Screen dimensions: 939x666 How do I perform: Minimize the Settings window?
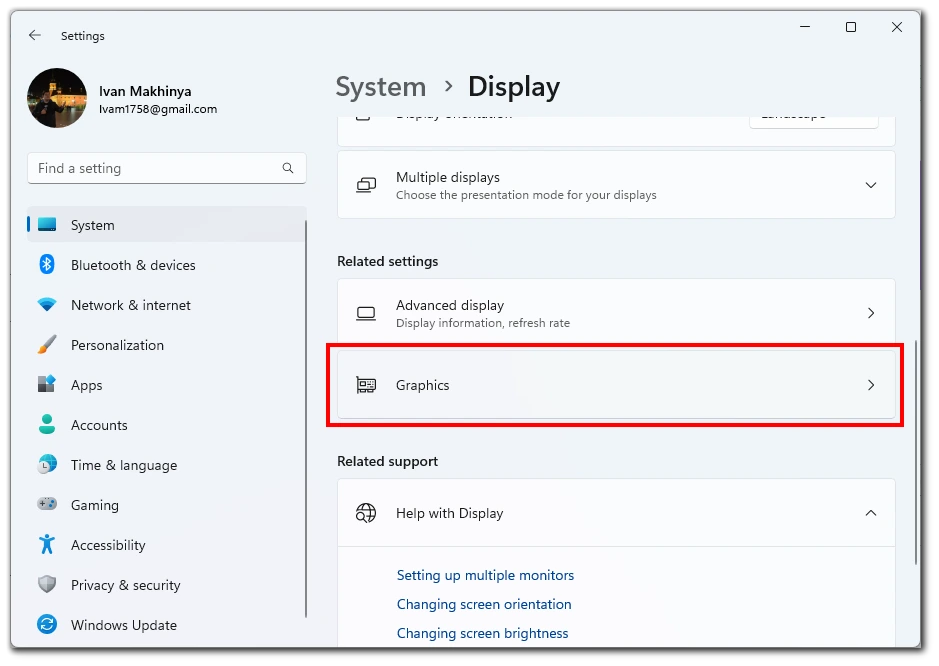click(x=805, y=27)
